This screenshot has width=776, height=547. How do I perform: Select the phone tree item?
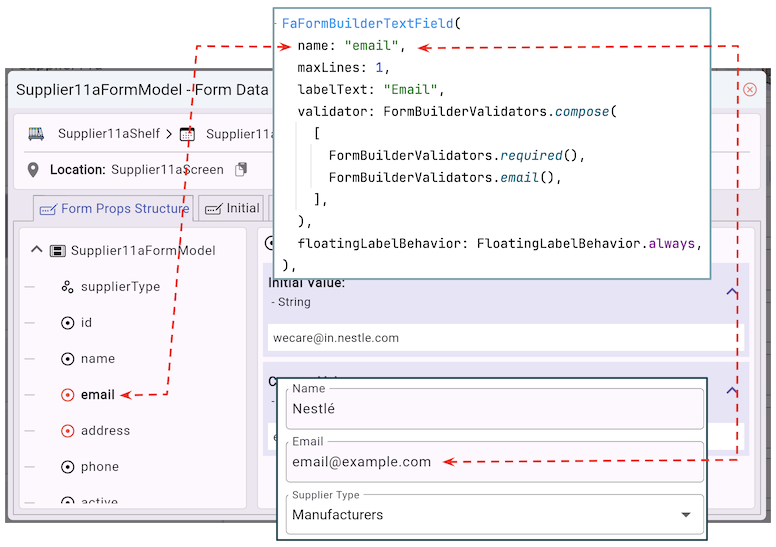(99, 467)
